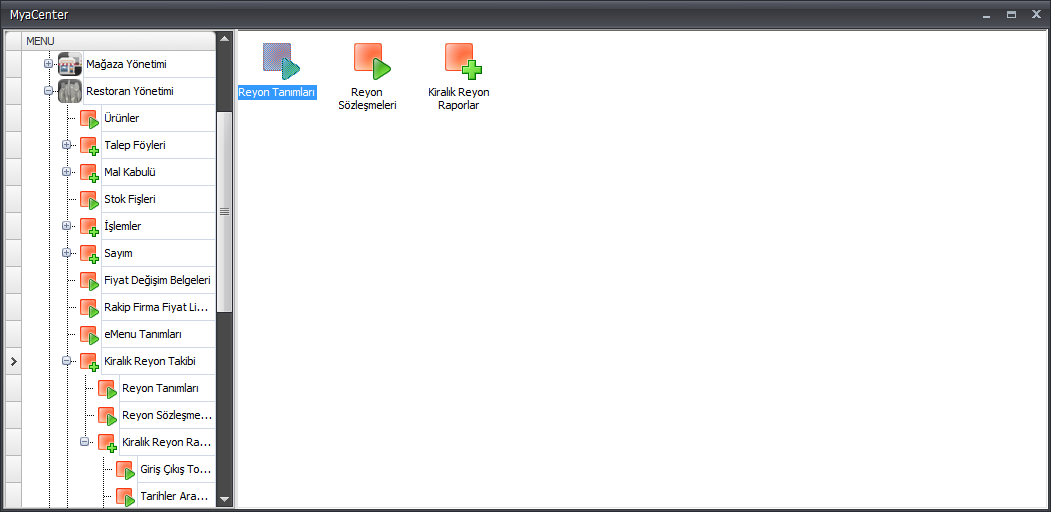Screen dimensions: 1051x512
Task: Click the highlighted Reyon Tanımları label in main panel
Action: pyautogui.click(x=277, y=92)
